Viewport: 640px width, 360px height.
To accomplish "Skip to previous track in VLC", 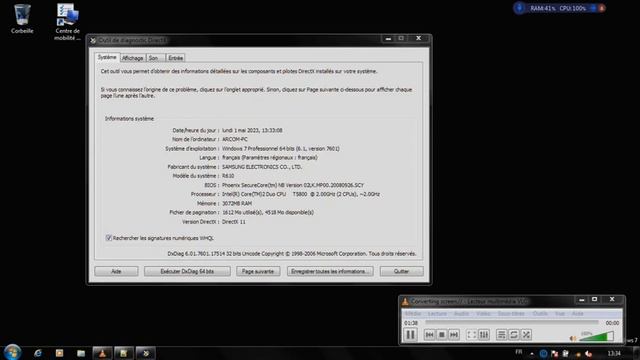I will 429,335.
